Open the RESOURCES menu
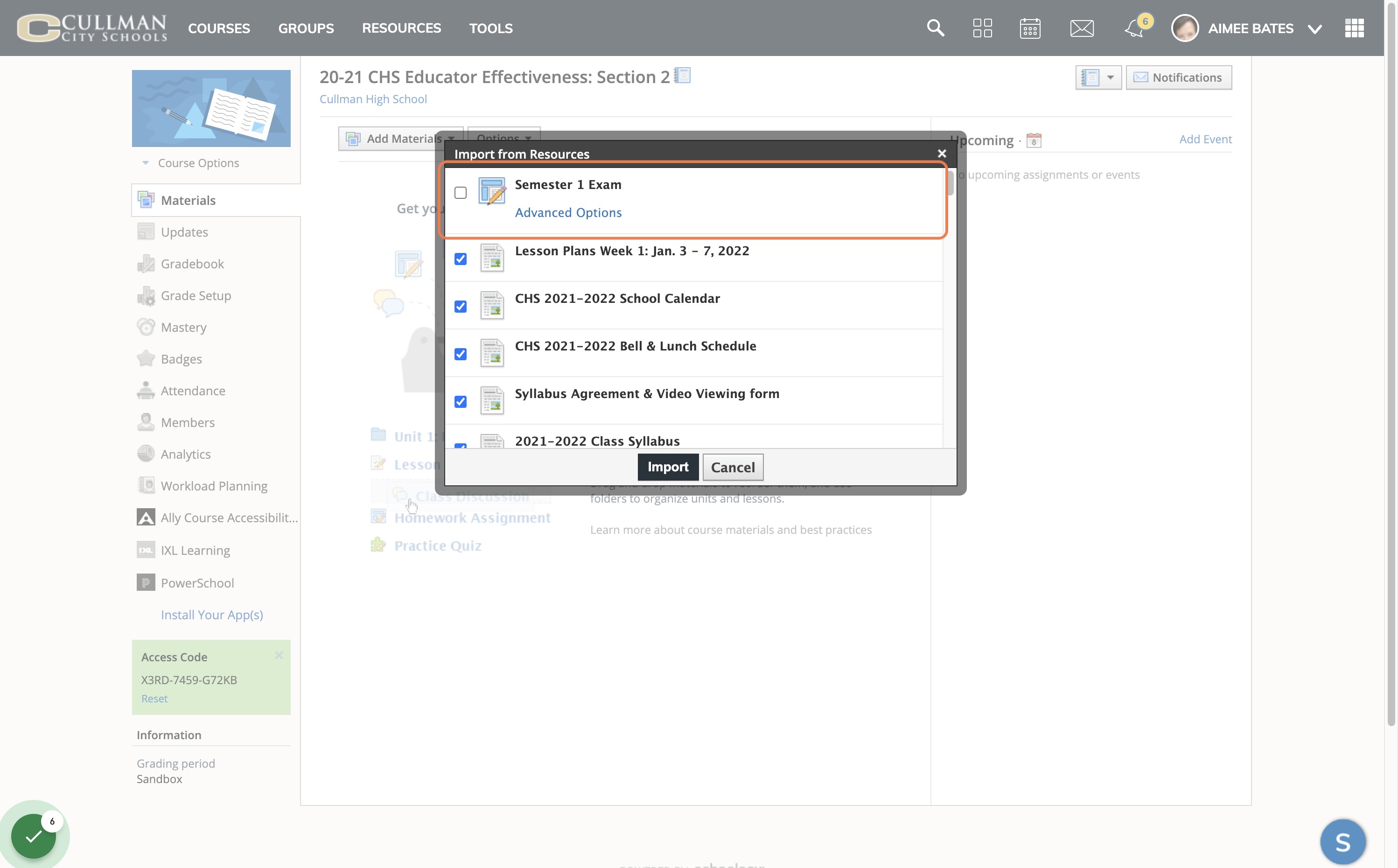The image size is (1398, 868). pyautogui.click(x=401, y=28)
